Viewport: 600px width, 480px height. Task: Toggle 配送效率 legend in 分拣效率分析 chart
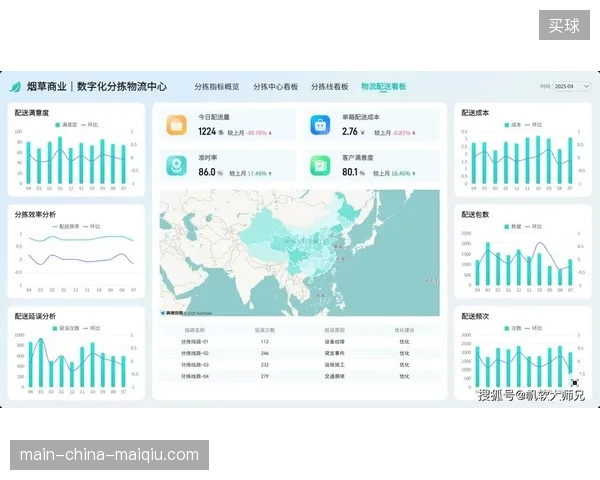pos(66,227)
